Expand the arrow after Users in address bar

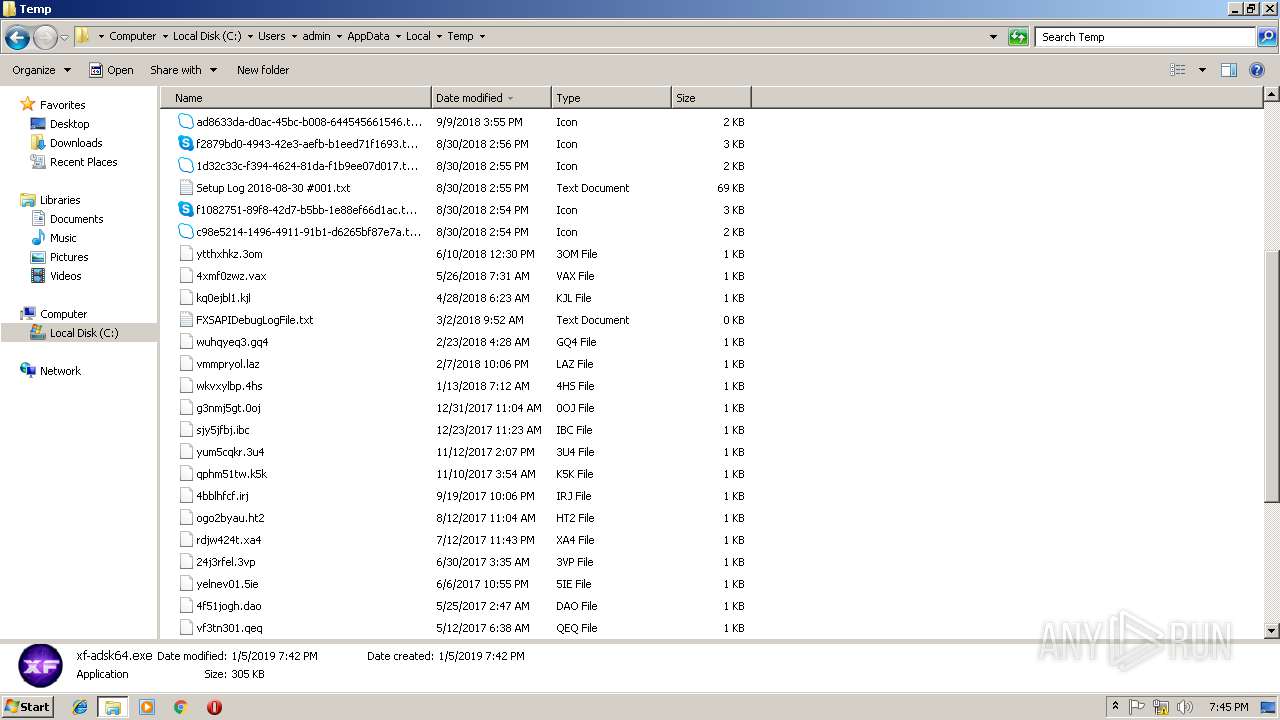[x=293, y=36]
